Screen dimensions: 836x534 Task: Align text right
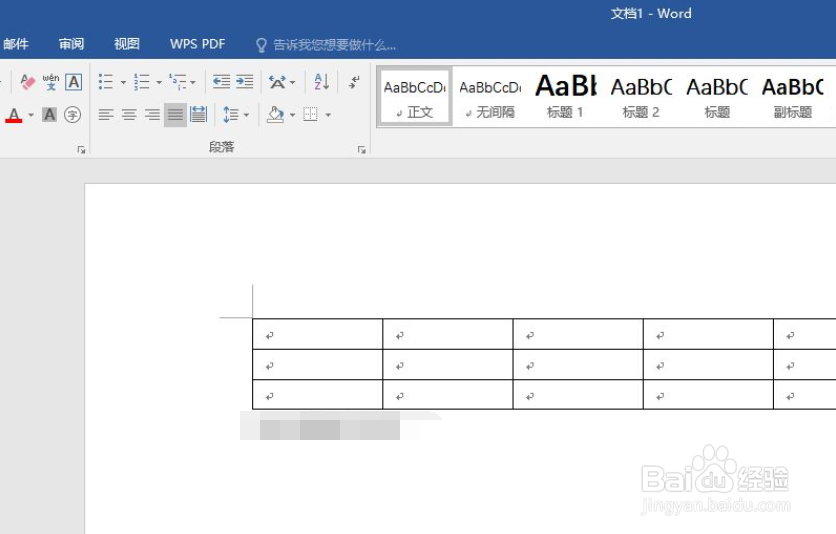(x=152, y=115)
